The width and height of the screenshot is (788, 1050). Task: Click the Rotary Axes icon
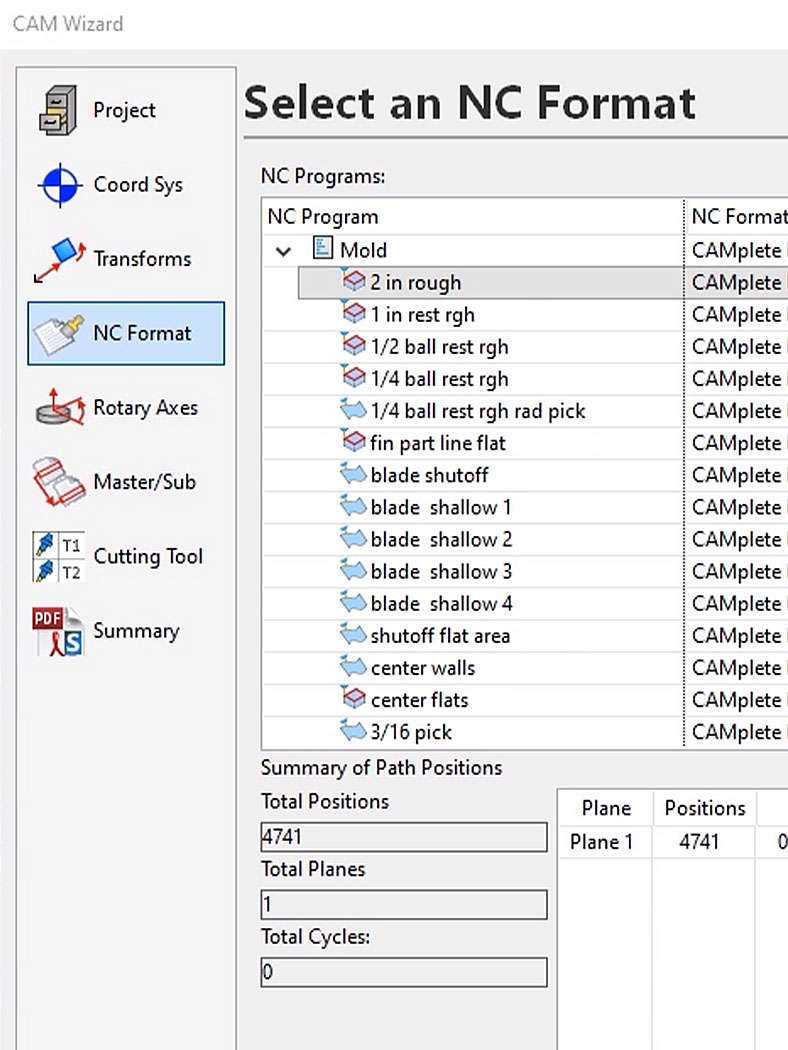click(x=59, y=408)
